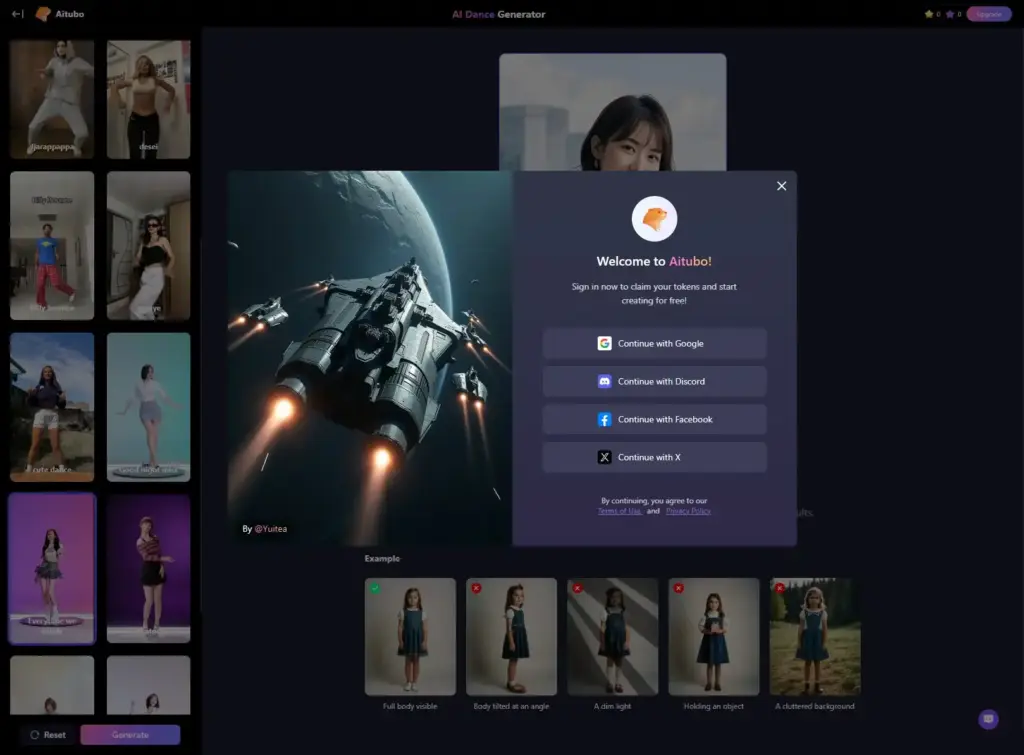The width and height of the screenshot is (1024, 755).
Task: Open the chat support bubble icon
Action: point(988,719)
